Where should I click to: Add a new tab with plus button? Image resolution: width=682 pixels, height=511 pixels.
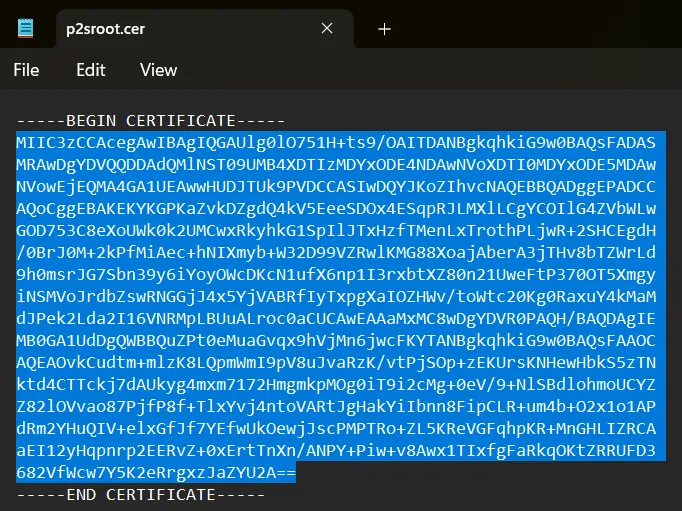(x=384, y=29)
